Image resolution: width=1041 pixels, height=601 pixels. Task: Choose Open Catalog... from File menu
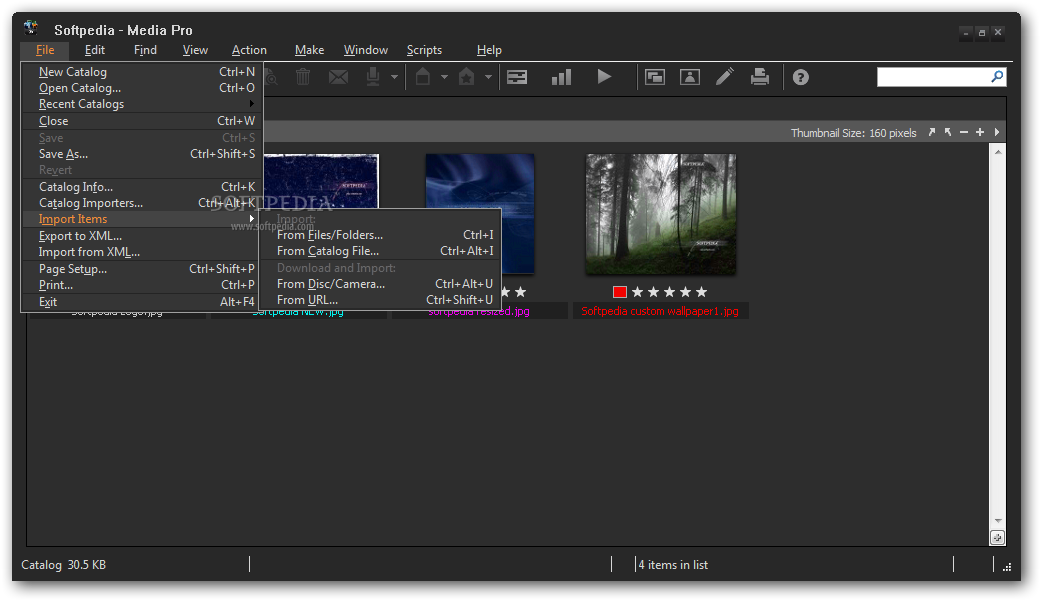coord(142,88)
